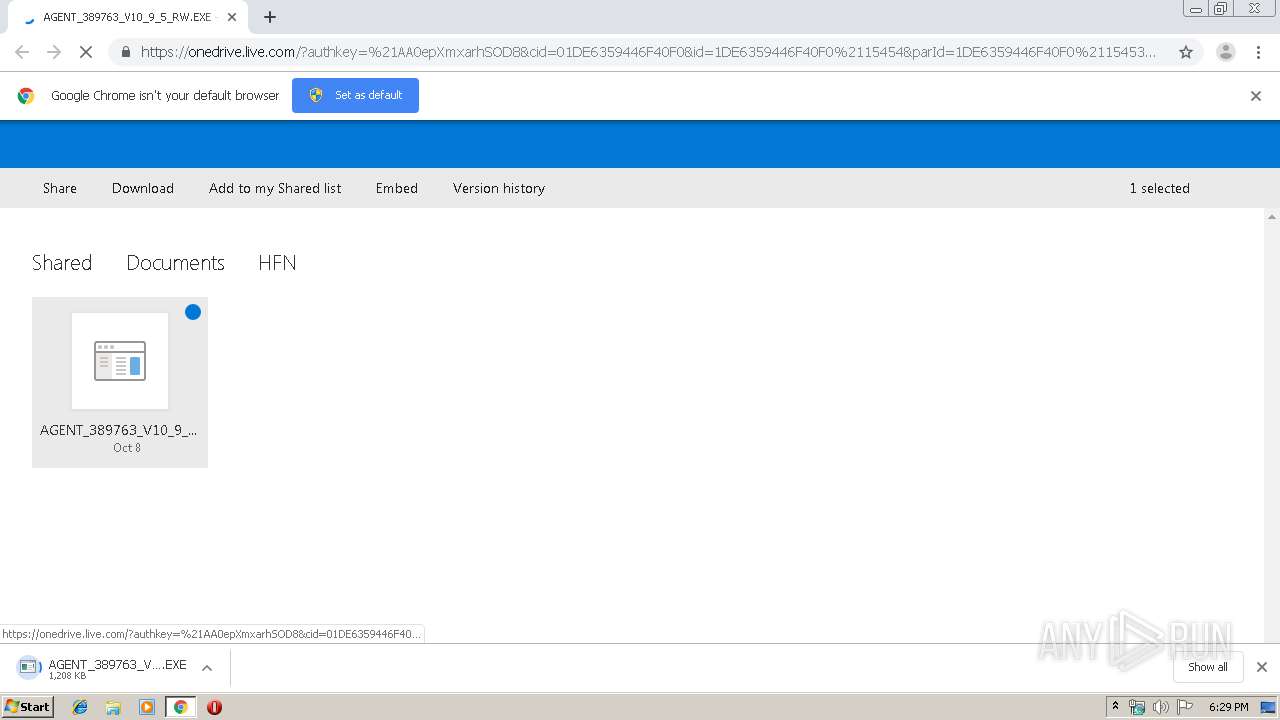
Task: Dismiss default browser notification bar
Action: tap(1256, 96)
